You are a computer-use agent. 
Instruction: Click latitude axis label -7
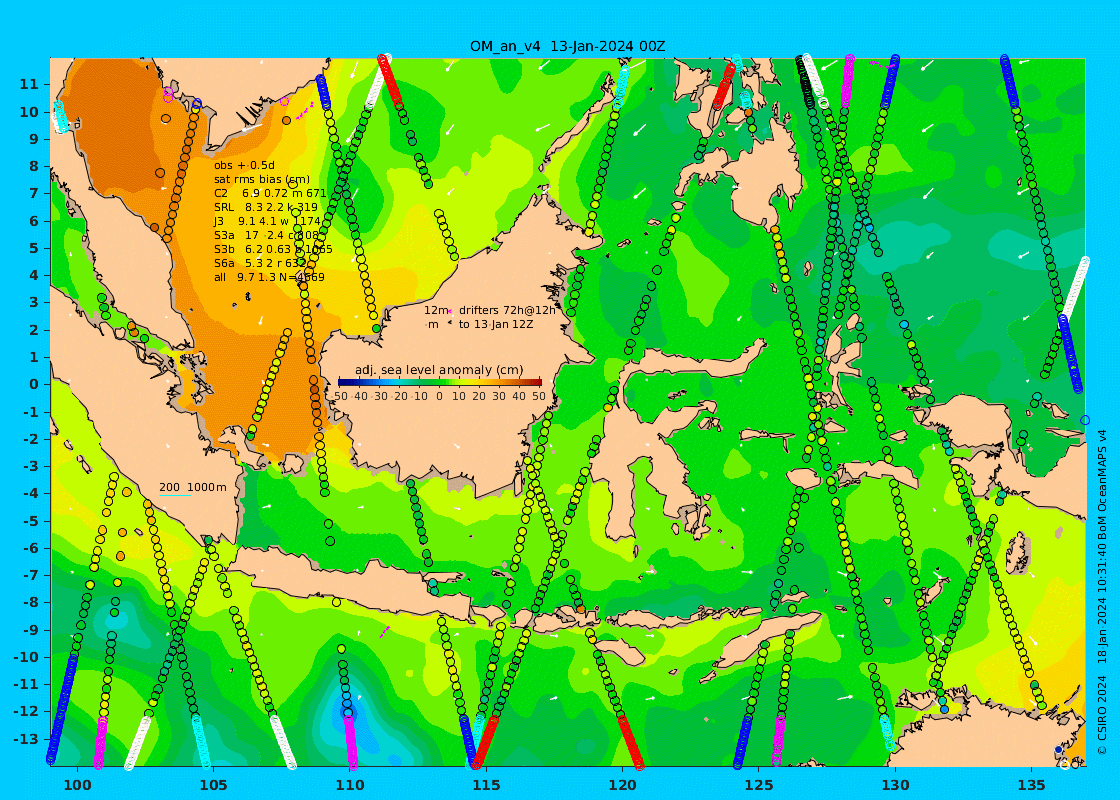[x=31, y=575]
